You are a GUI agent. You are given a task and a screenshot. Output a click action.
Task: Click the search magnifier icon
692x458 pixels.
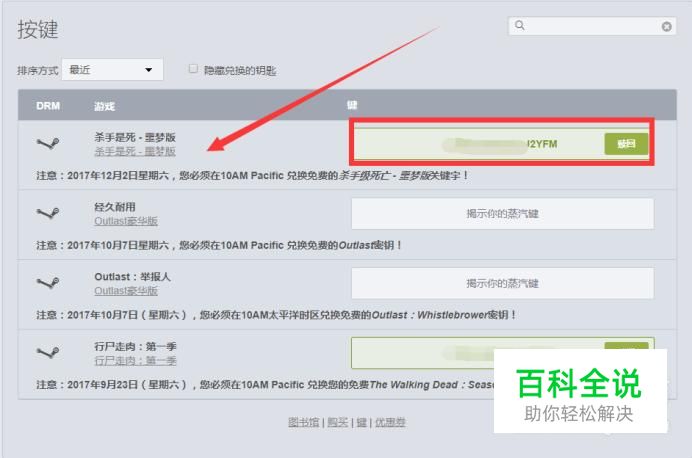point(520,26)
